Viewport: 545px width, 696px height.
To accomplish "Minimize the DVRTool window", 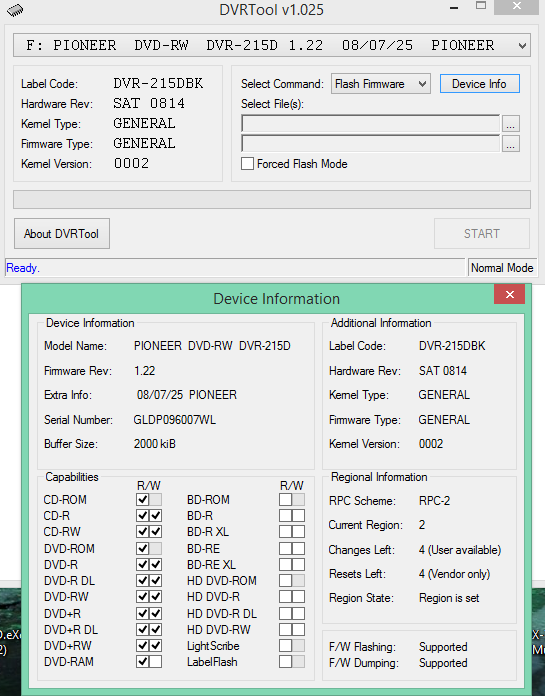I will pyautogui.click(x=454, y=8).
